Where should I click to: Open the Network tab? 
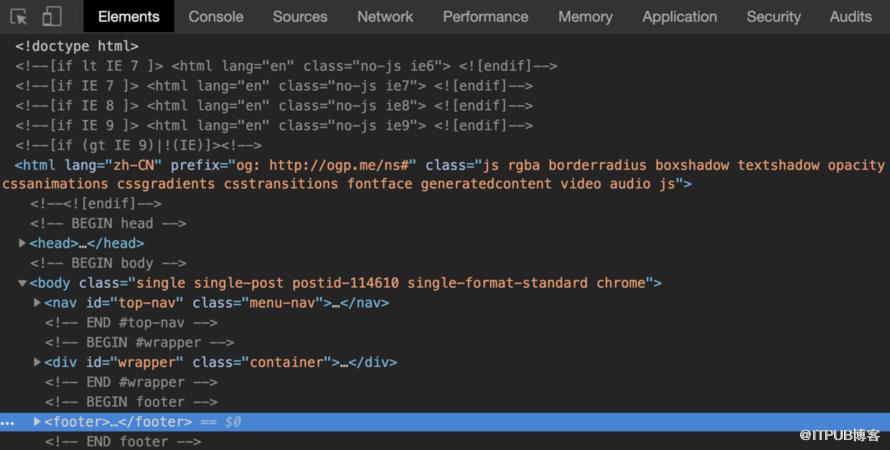point(385,16)
